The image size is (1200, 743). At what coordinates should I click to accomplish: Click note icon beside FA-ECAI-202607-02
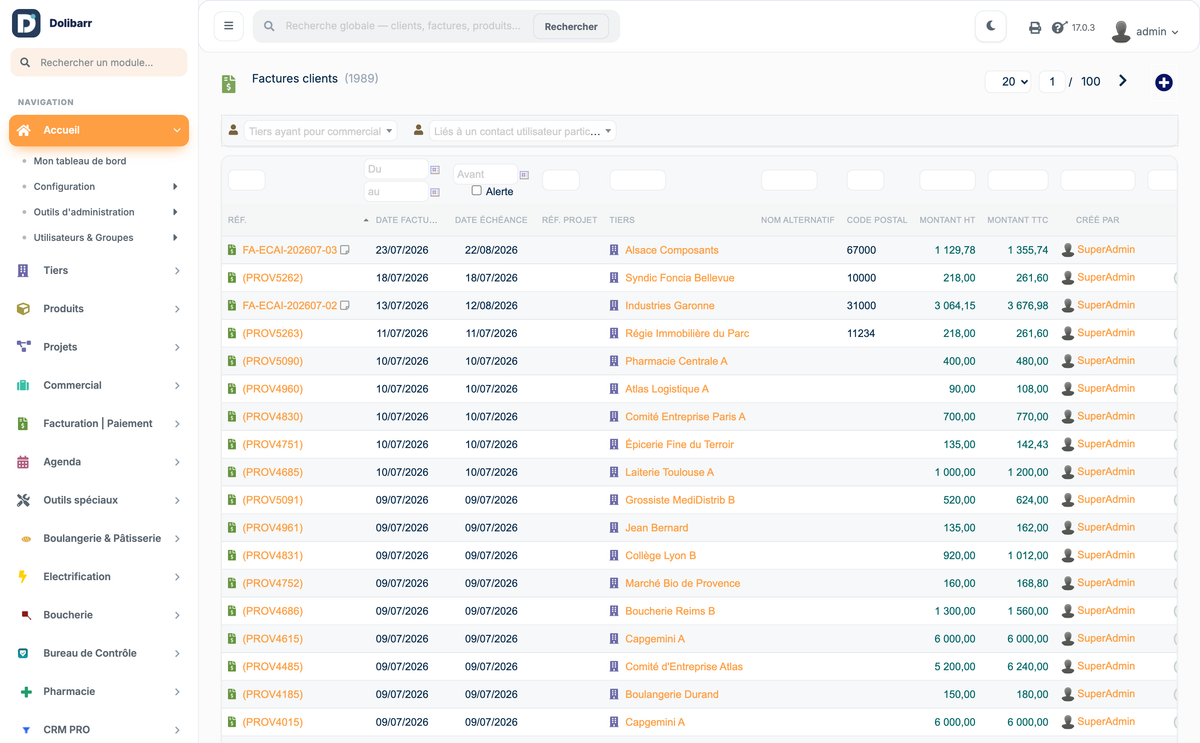click(345, 306)
